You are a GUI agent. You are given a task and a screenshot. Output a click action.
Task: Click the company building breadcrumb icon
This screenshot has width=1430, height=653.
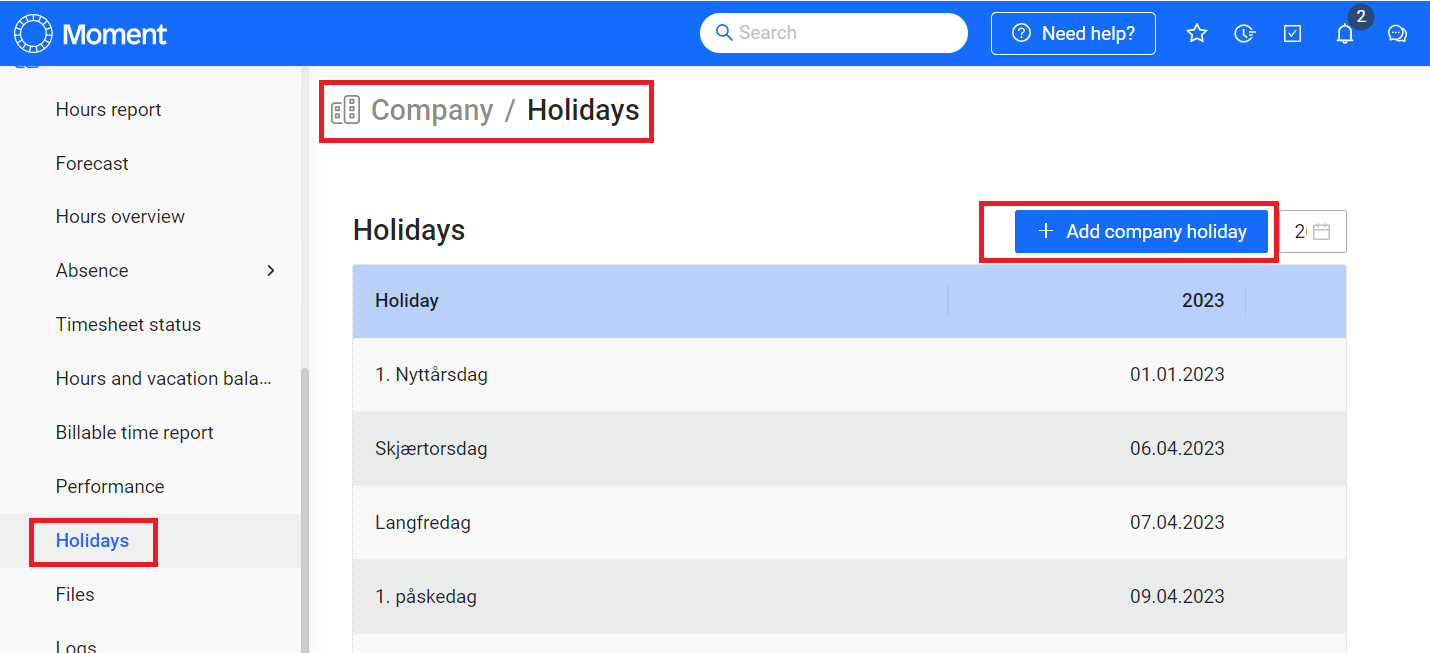345,110
